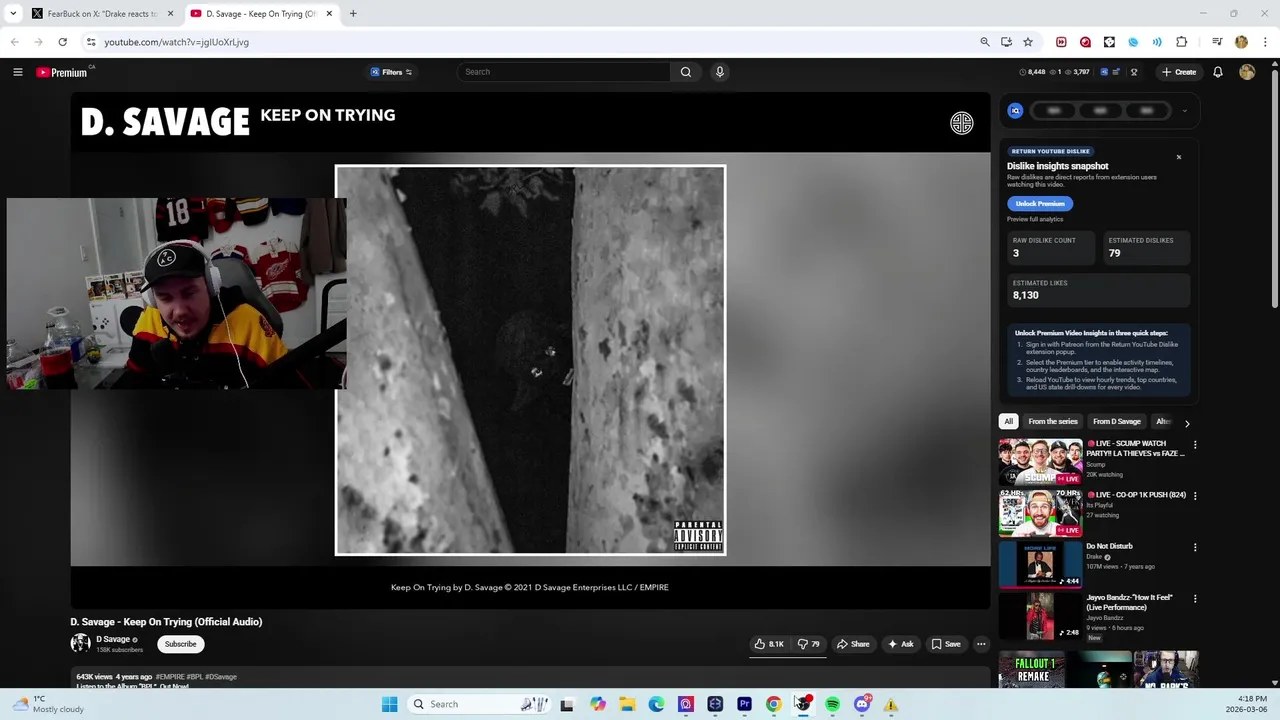The height and width of the screenshot is (720, 1280).
Task: Bookmark this page with star icon
Action: pos(1027,42)
